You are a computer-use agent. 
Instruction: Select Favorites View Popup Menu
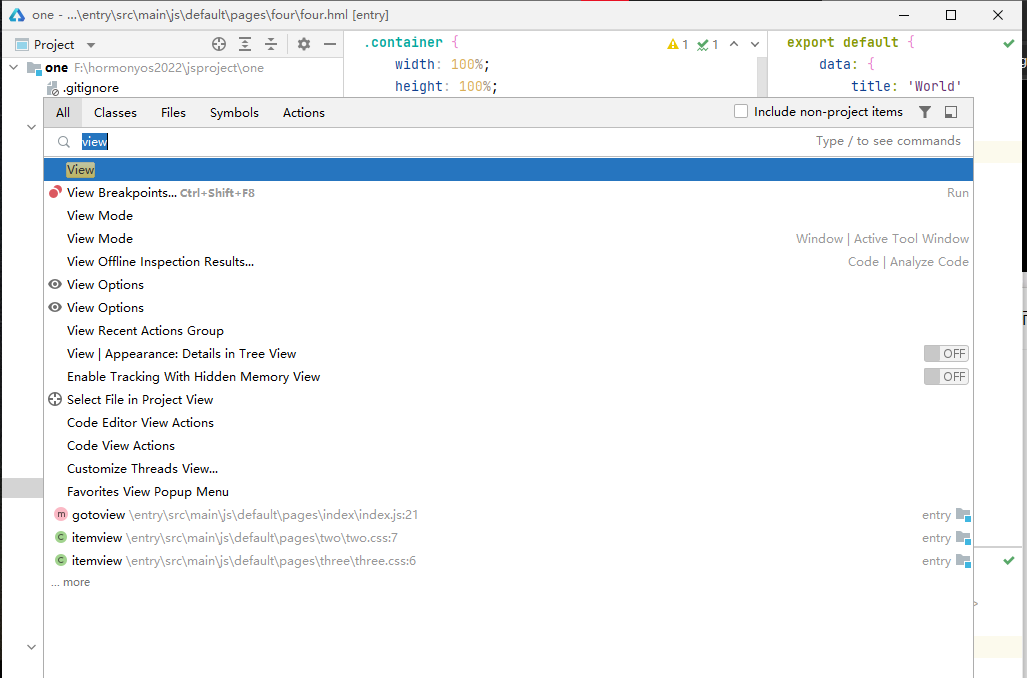(x=508, y=491)
